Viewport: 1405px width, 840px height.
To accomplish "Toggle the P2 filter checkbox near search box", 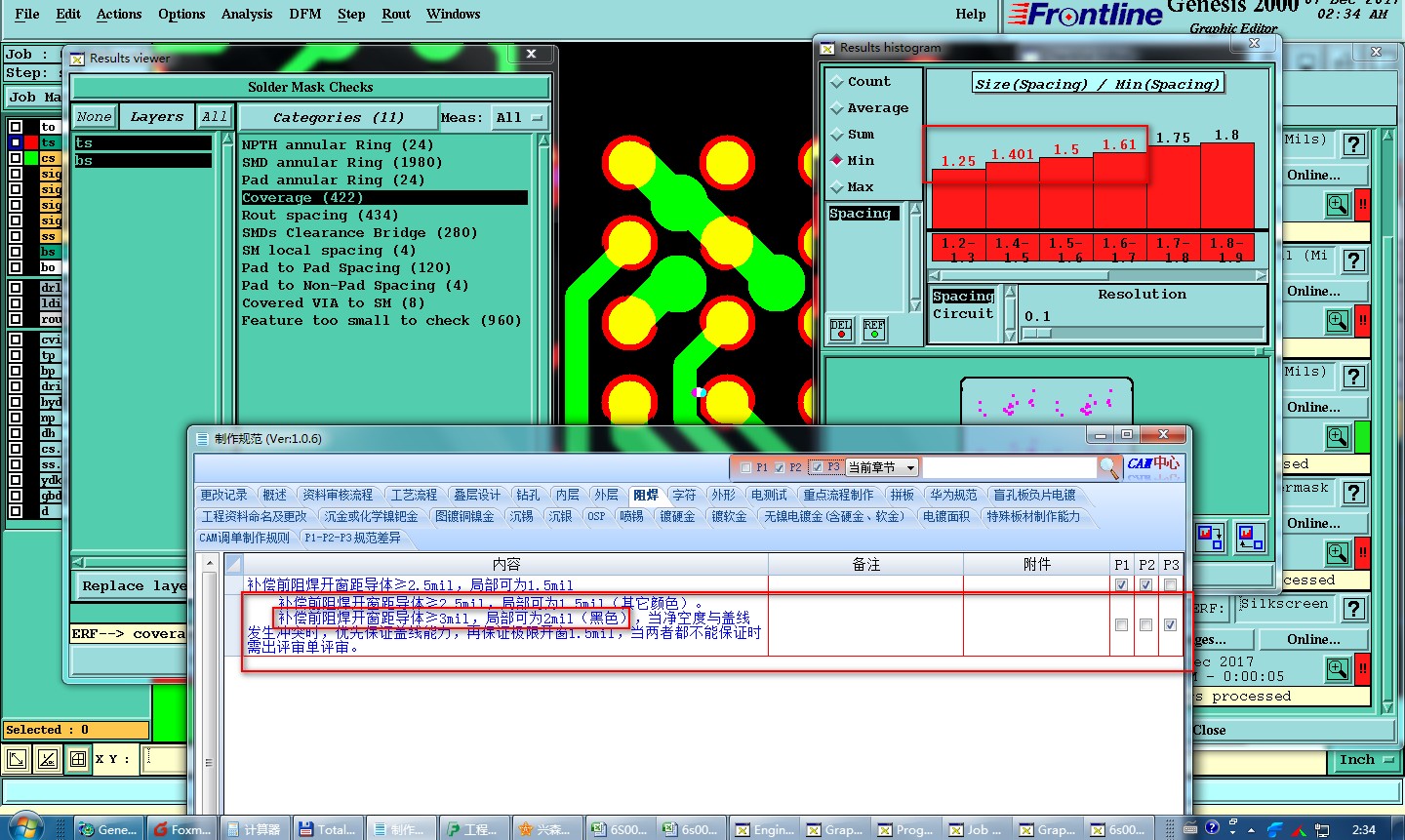I will (x=780, y=468).
